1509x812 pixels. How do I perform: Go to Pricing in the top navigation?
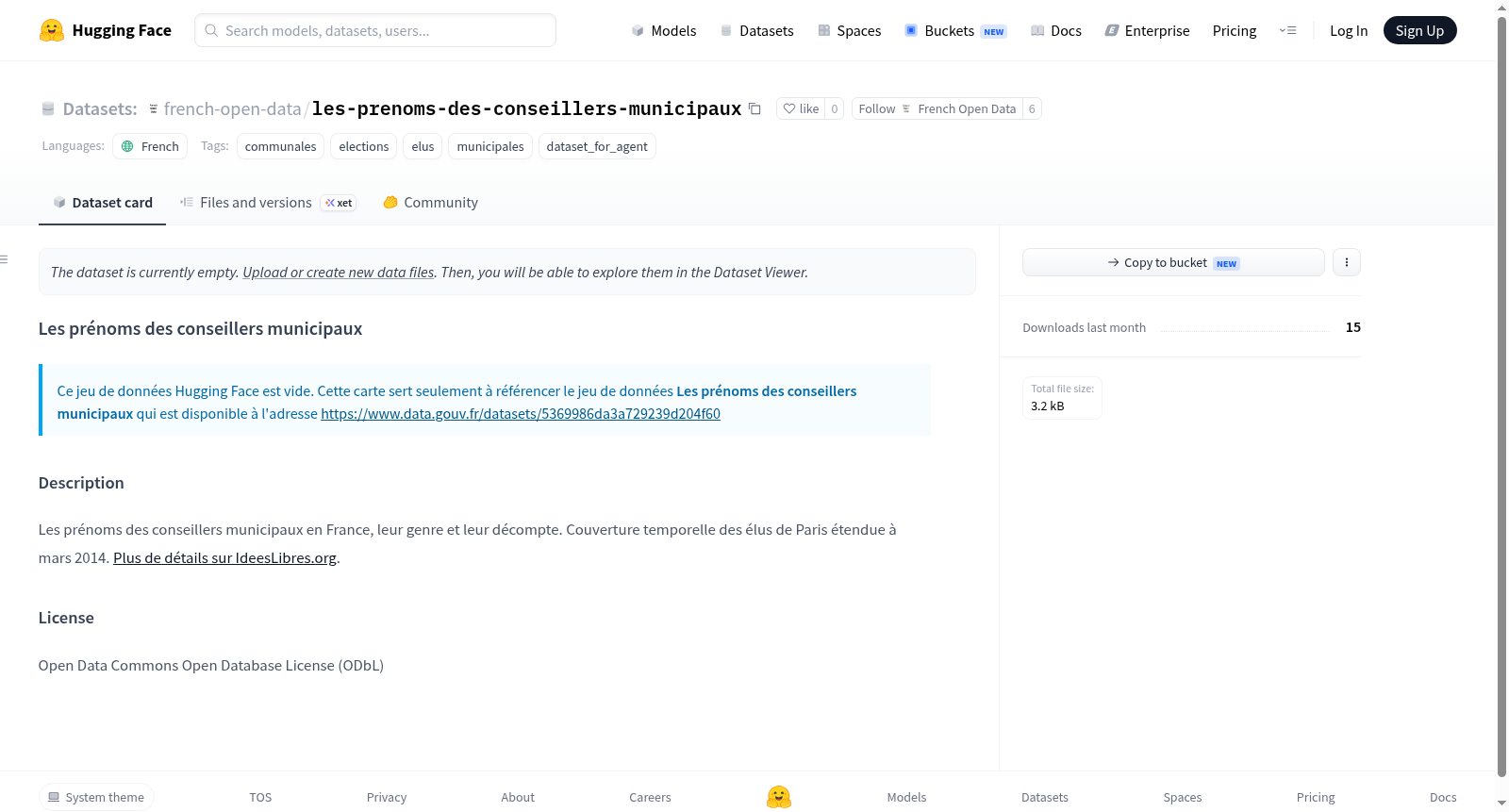[1235, 30]
